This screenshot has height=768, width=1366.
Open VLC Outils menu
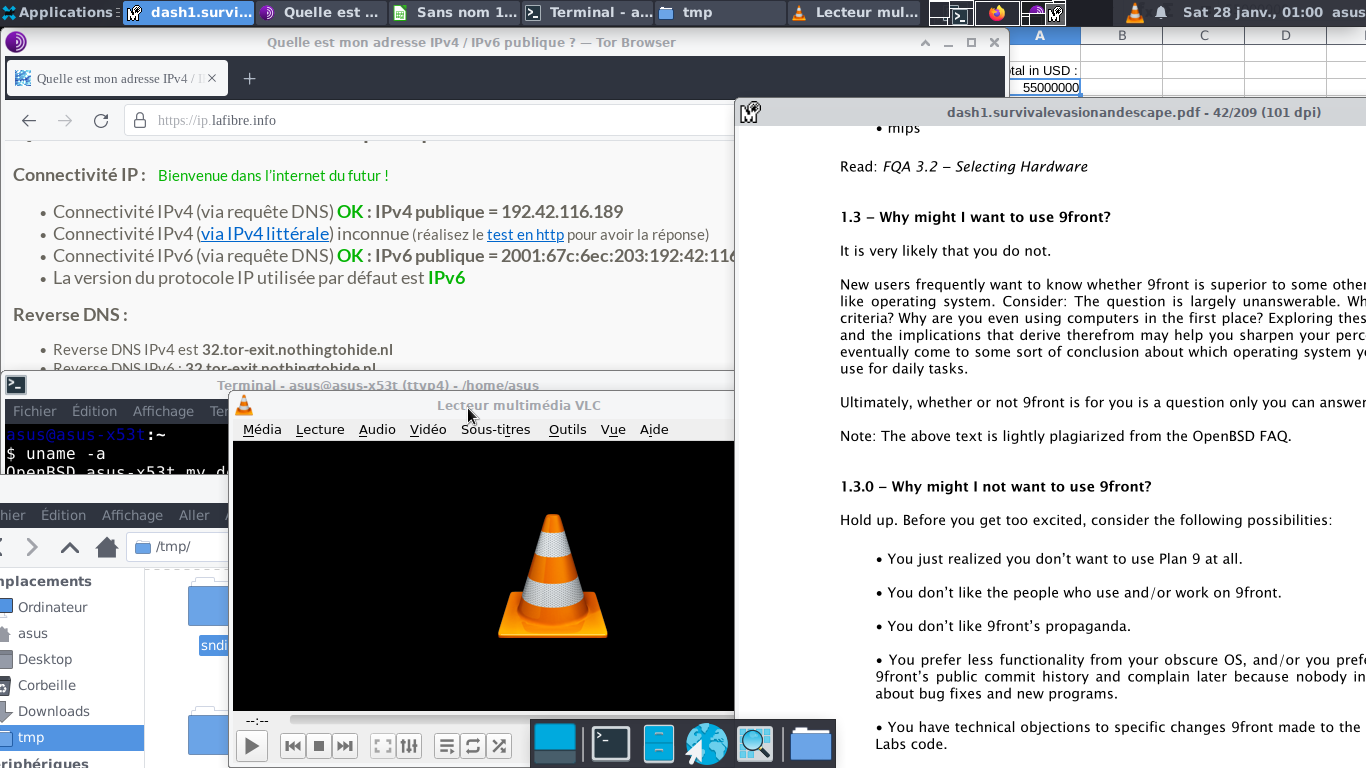point(567,429)
